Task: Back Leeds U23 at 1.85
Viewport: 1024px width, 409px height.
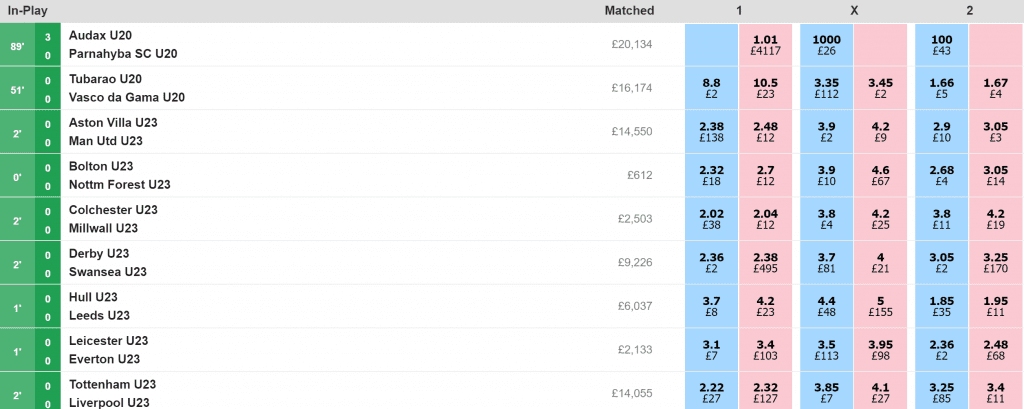Action: point(941,306)
